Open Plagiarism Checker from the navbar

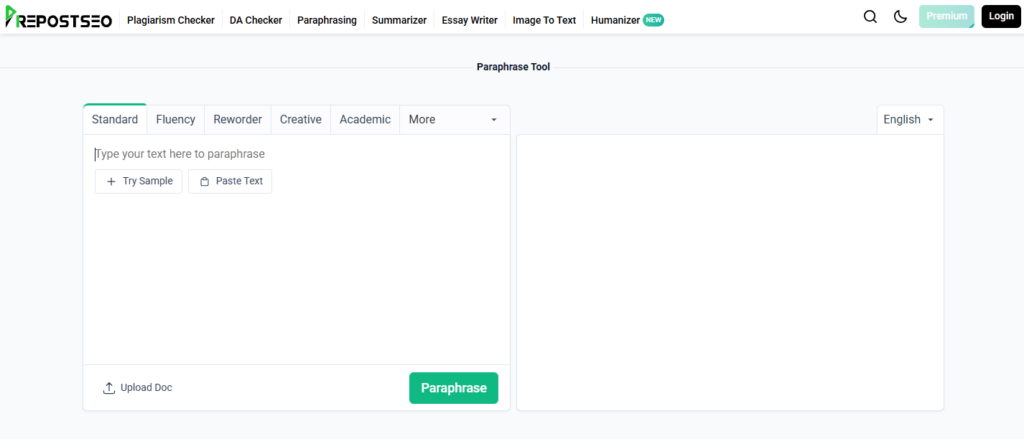point(171,20)
